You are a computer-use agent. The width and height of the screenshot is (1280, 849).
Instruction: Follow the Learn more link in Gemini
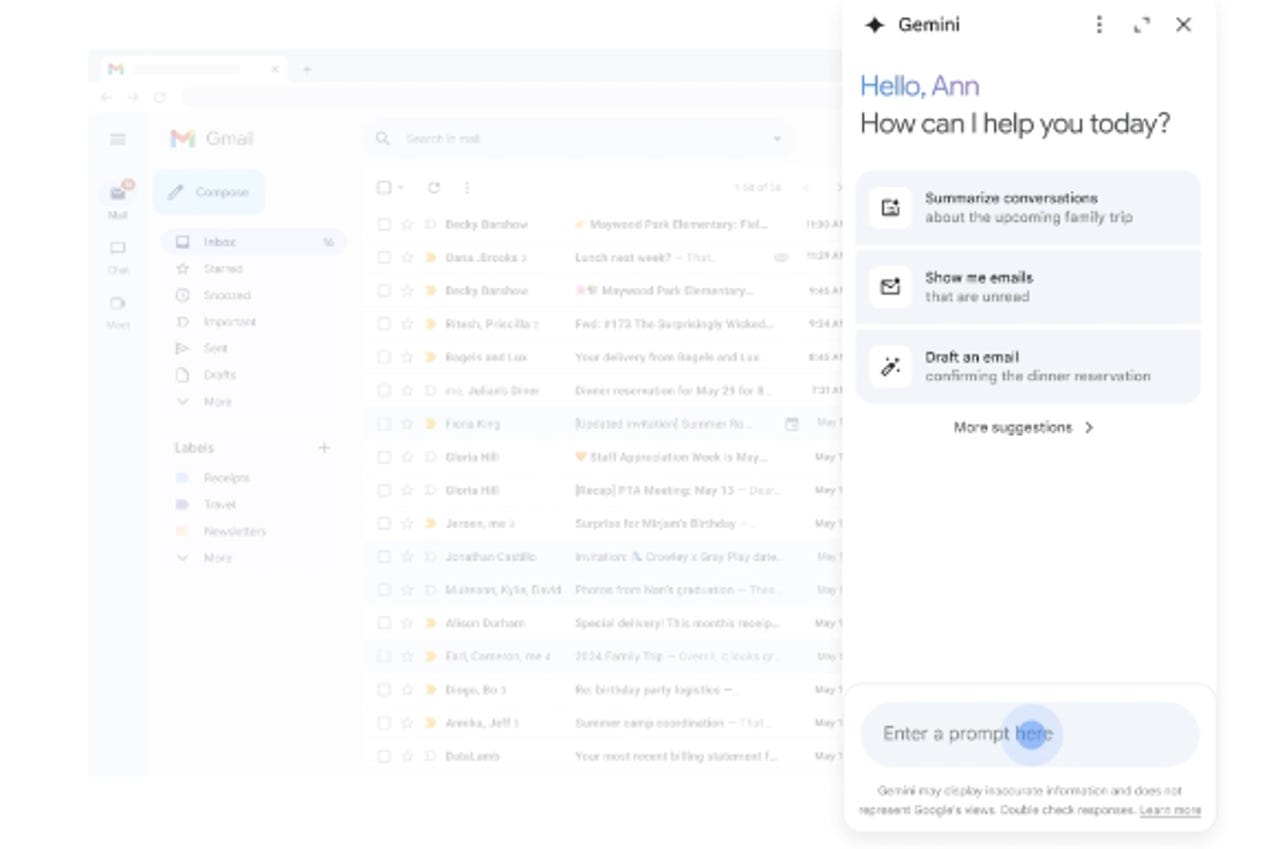tap(1170, 810)
